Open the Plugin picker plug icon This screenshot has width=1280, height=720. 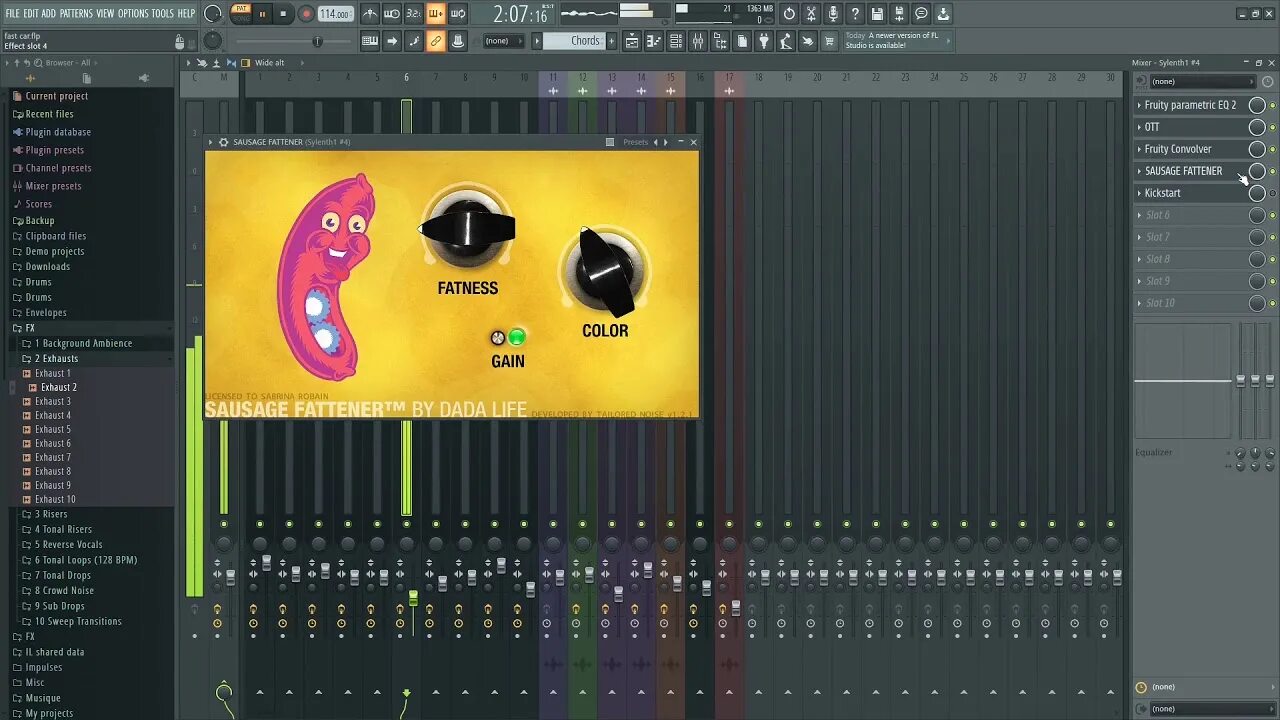point(763,41)
